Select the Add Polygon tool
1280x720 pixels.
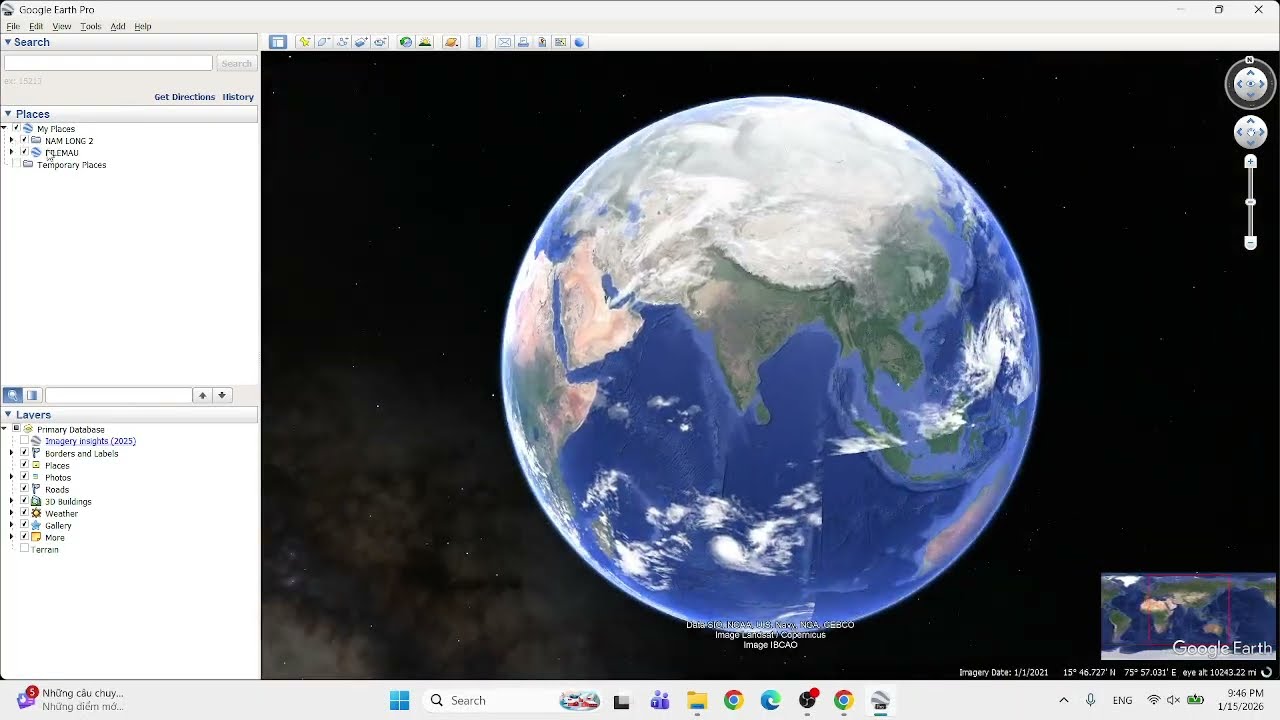(x=324, y=42)
